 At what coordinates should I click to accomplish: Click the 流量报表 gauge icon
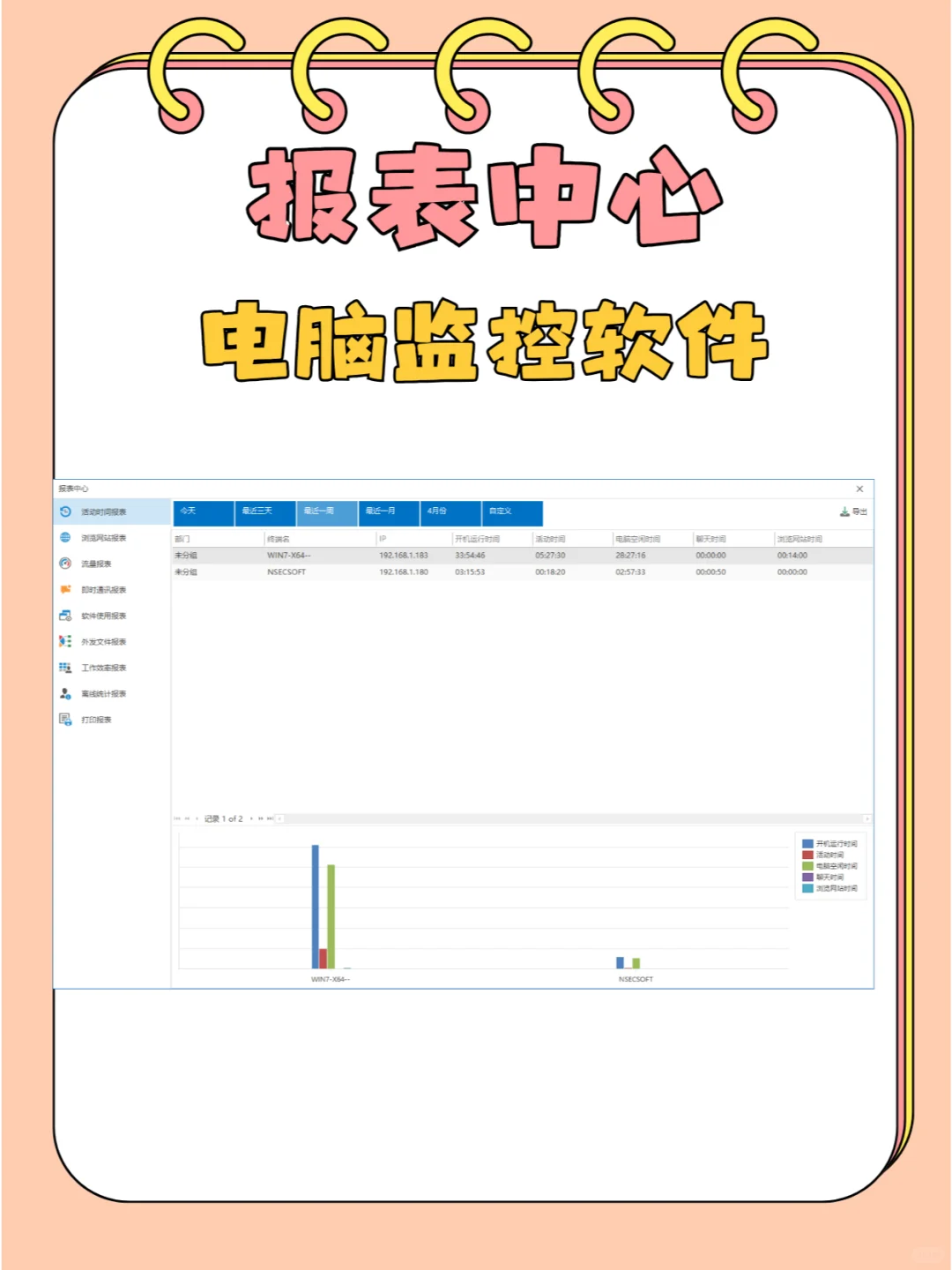(x=64, y=562)
